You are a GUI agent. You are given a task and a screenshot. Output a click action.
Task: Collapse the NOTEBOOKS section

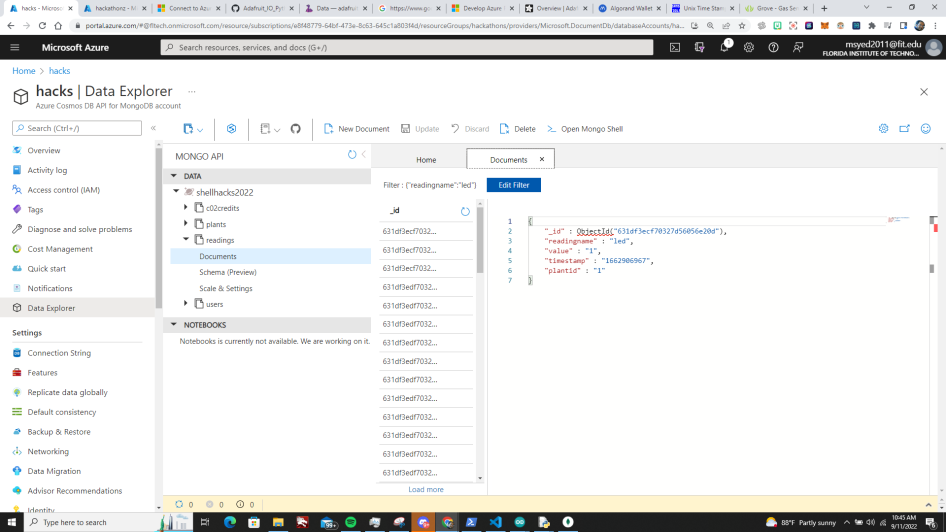click(x=174, y=325)
